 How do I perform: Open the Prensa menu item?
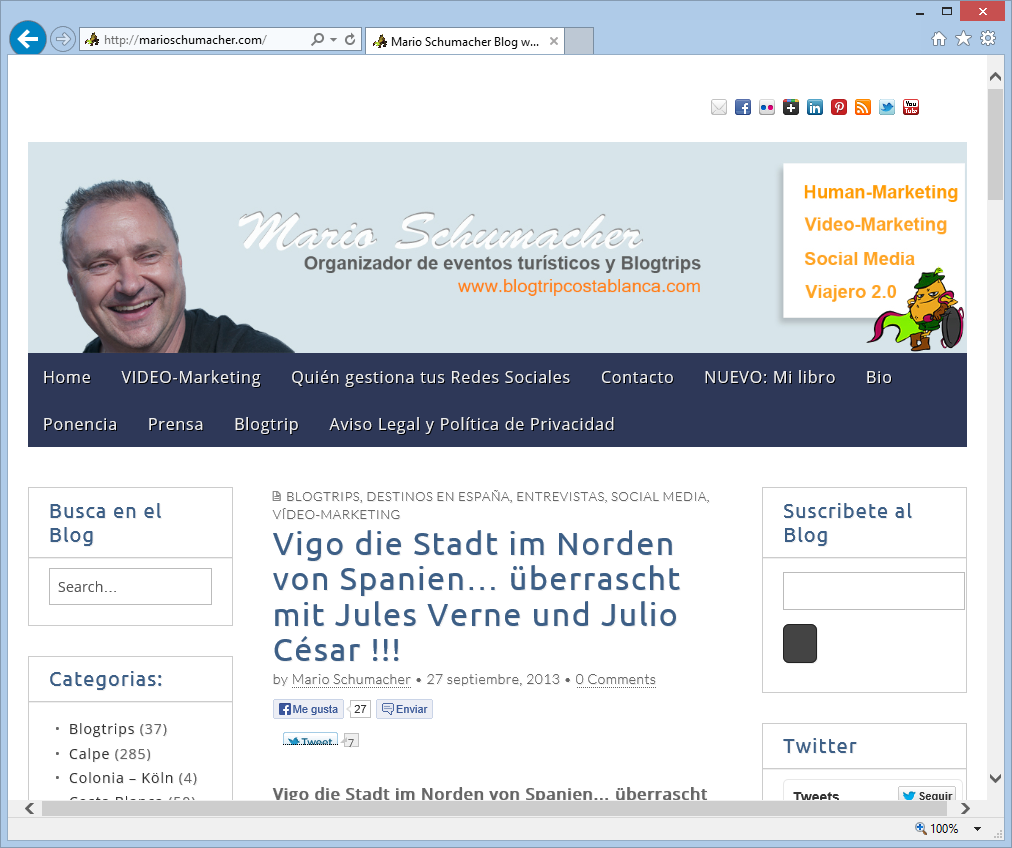pyautogui.click(x=176, y=424)
